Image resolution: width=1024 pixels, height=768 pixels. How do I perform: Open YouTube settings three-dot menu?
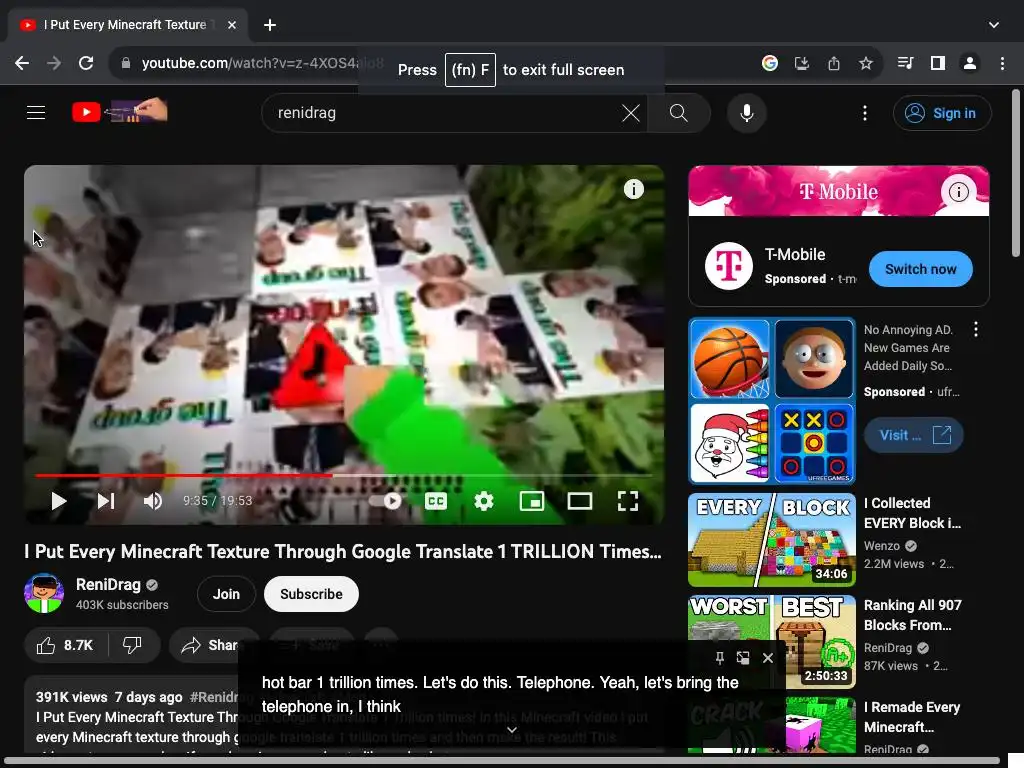click(x=865, y=113)
